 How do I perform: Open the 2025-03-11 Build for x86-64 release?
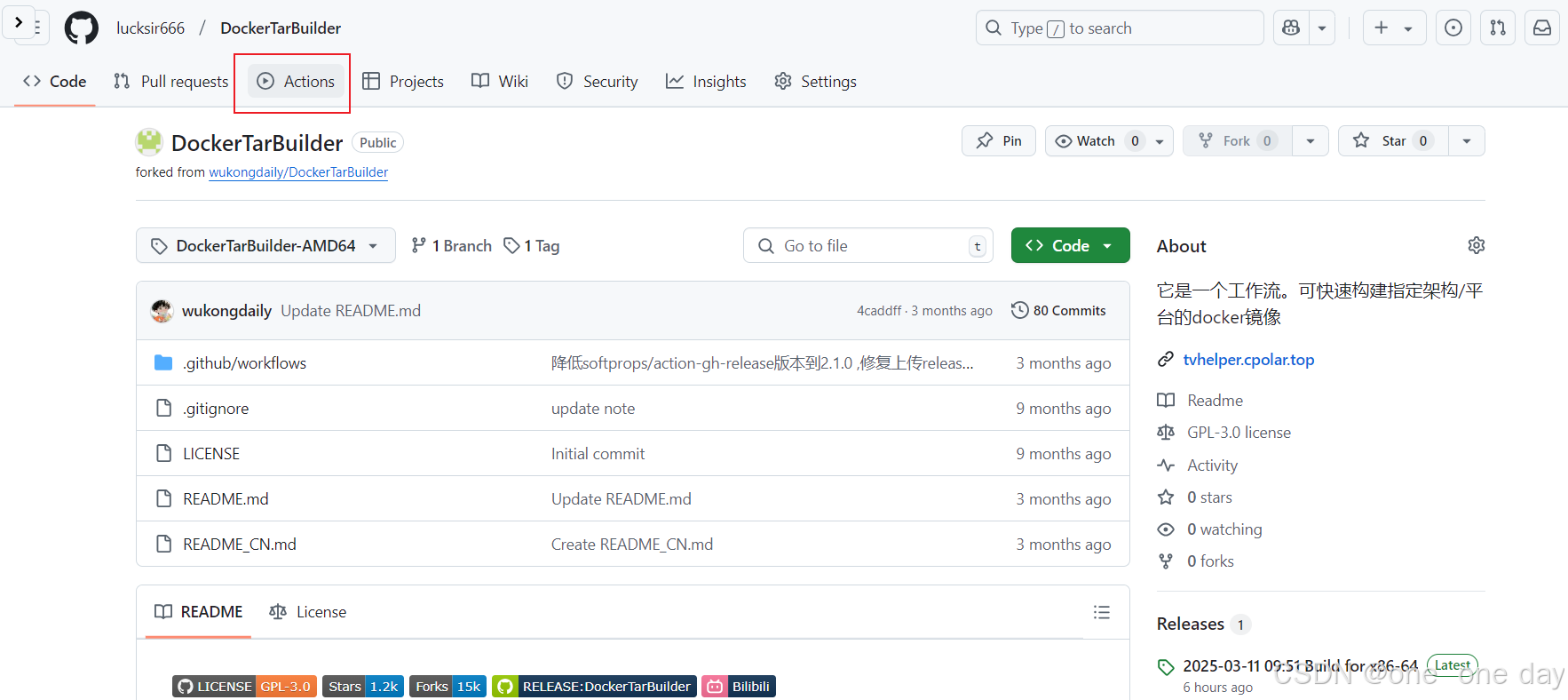(x=1300, y=665)
